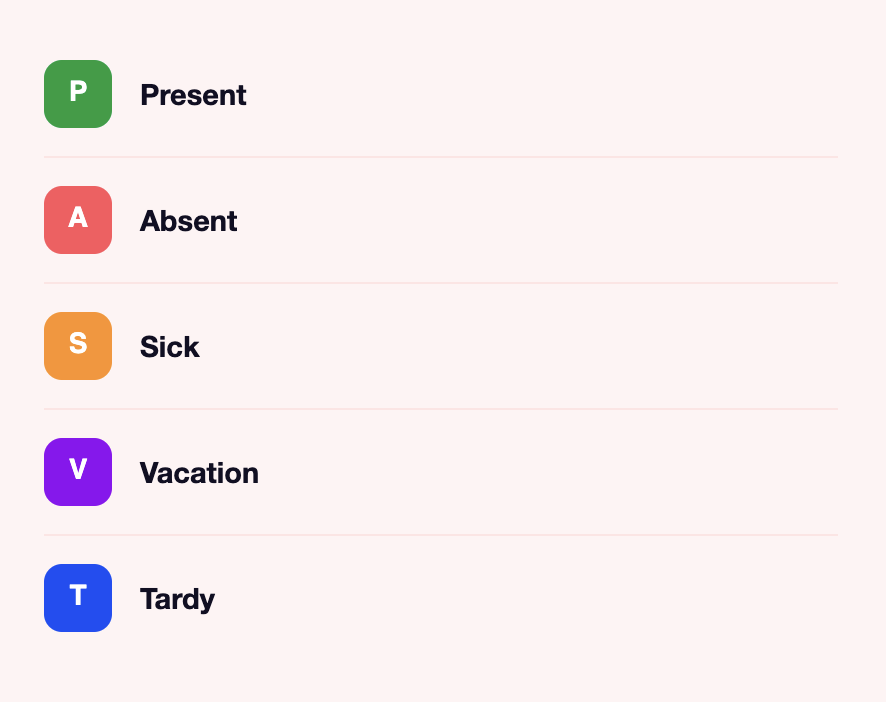Pick the purple V Vacation icon
The height and width of the screenshot is (702, 886).
click(x=78, y=472)
